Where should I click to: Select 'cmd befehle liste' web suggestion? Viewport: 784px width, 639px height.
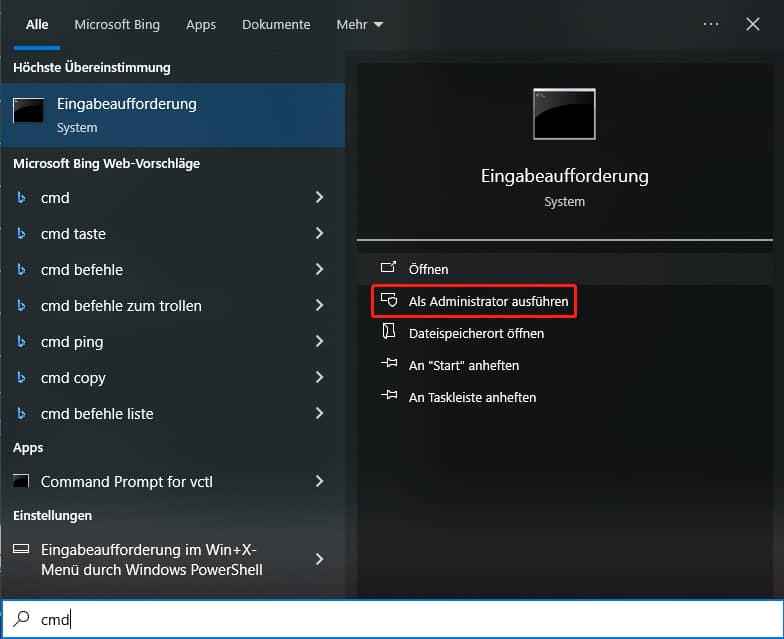173,414
